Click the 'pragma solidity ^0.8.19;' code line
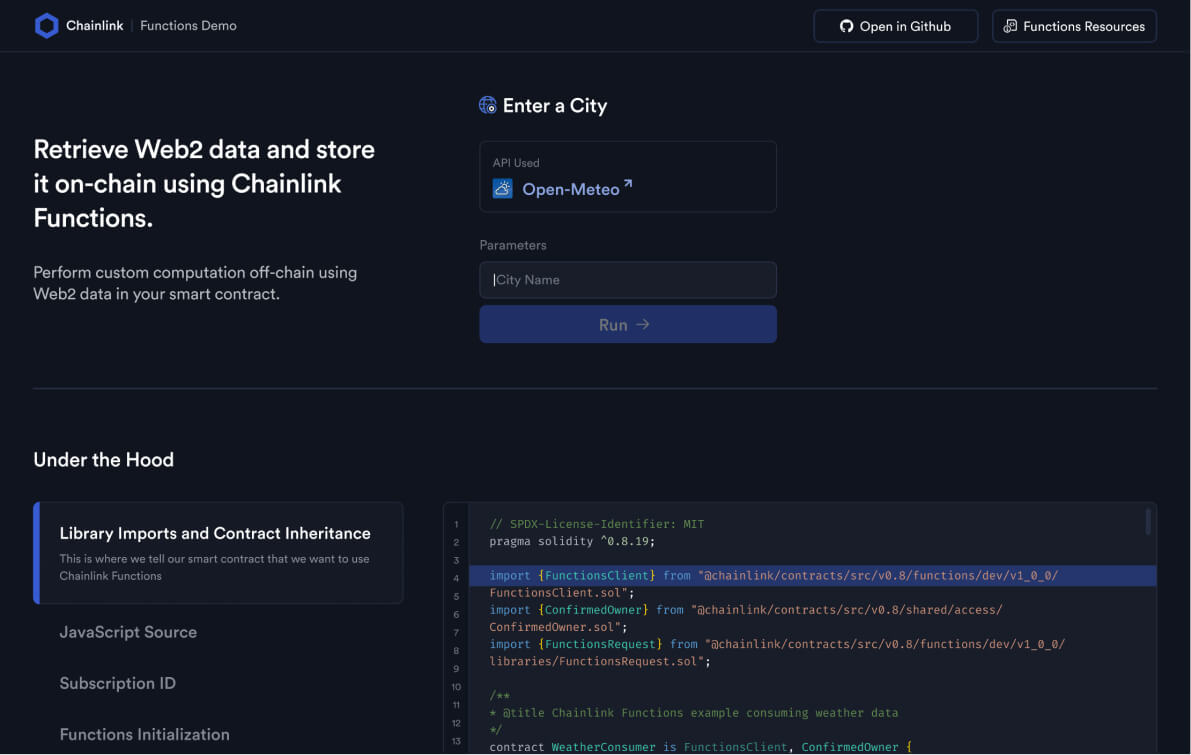Image resolution: width=1191 pixels, height=755 pixels. pyautogui.click(x=572, y=542)
